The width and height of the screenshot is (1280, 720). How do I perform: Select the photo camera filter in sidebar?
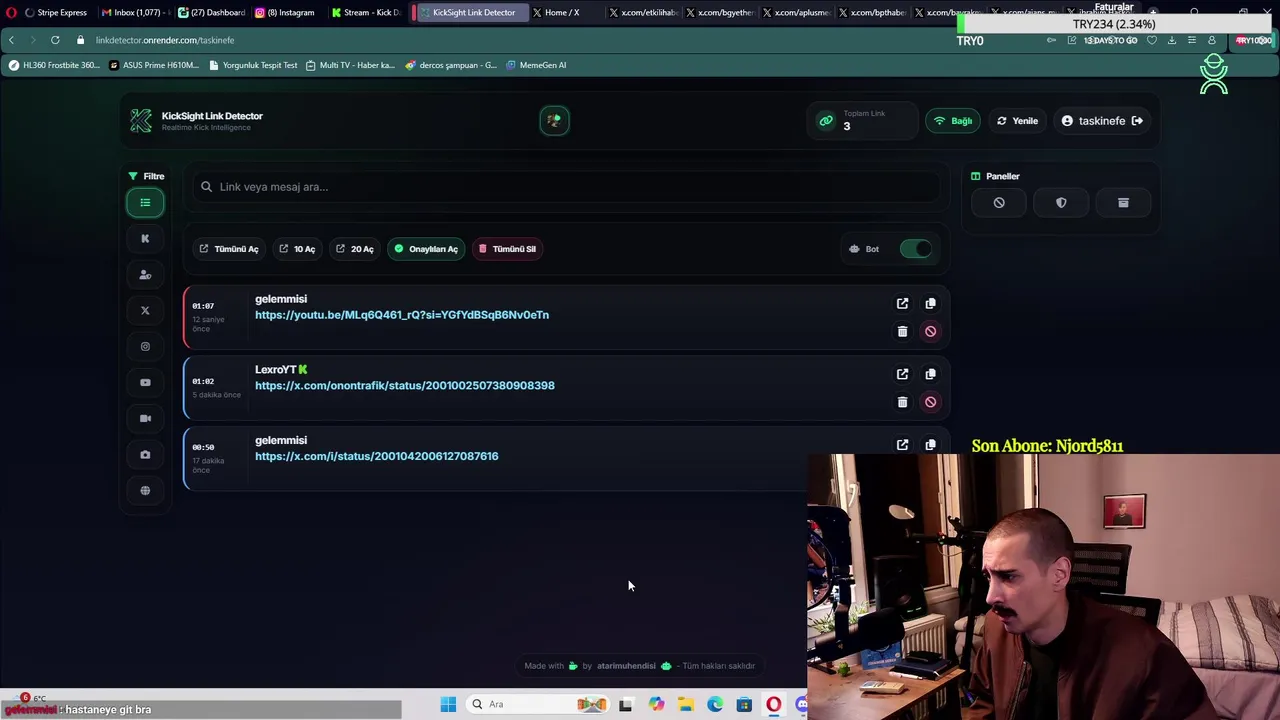pyautogui.click(x=145, y=455)
